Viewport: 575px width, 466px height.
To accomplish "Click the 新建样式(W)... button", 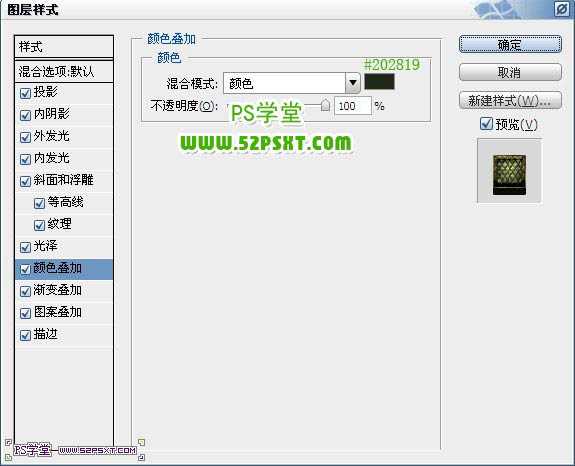I will pos(510,100).
